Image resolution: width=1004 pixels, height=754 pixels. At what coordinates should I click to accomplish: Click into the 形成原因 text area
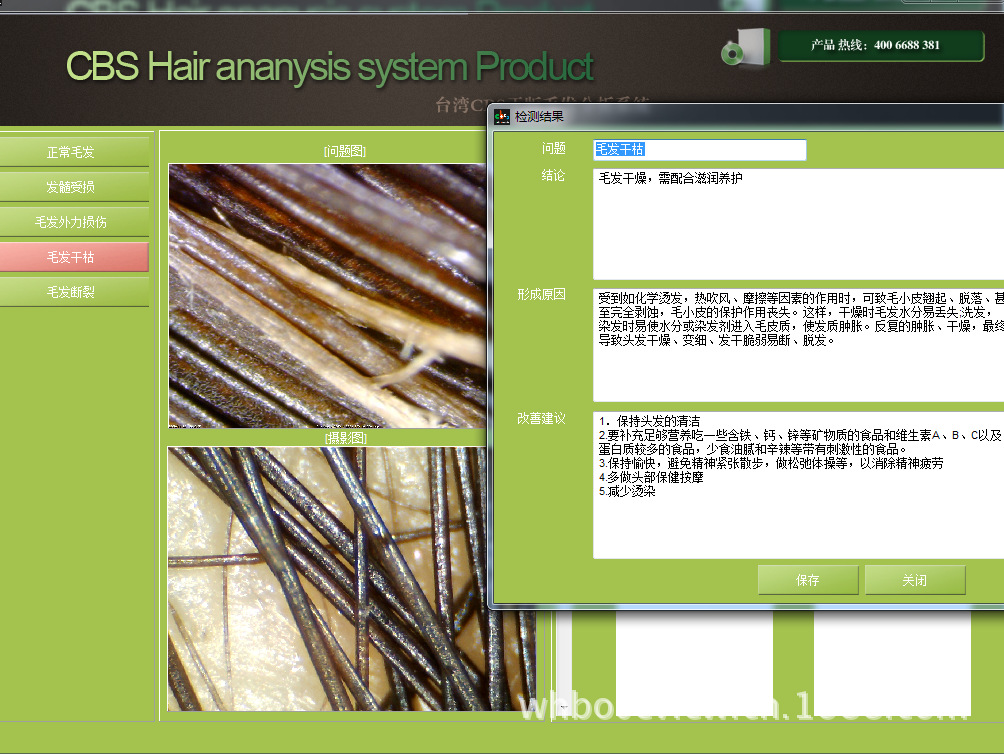[x=798, y=345]
